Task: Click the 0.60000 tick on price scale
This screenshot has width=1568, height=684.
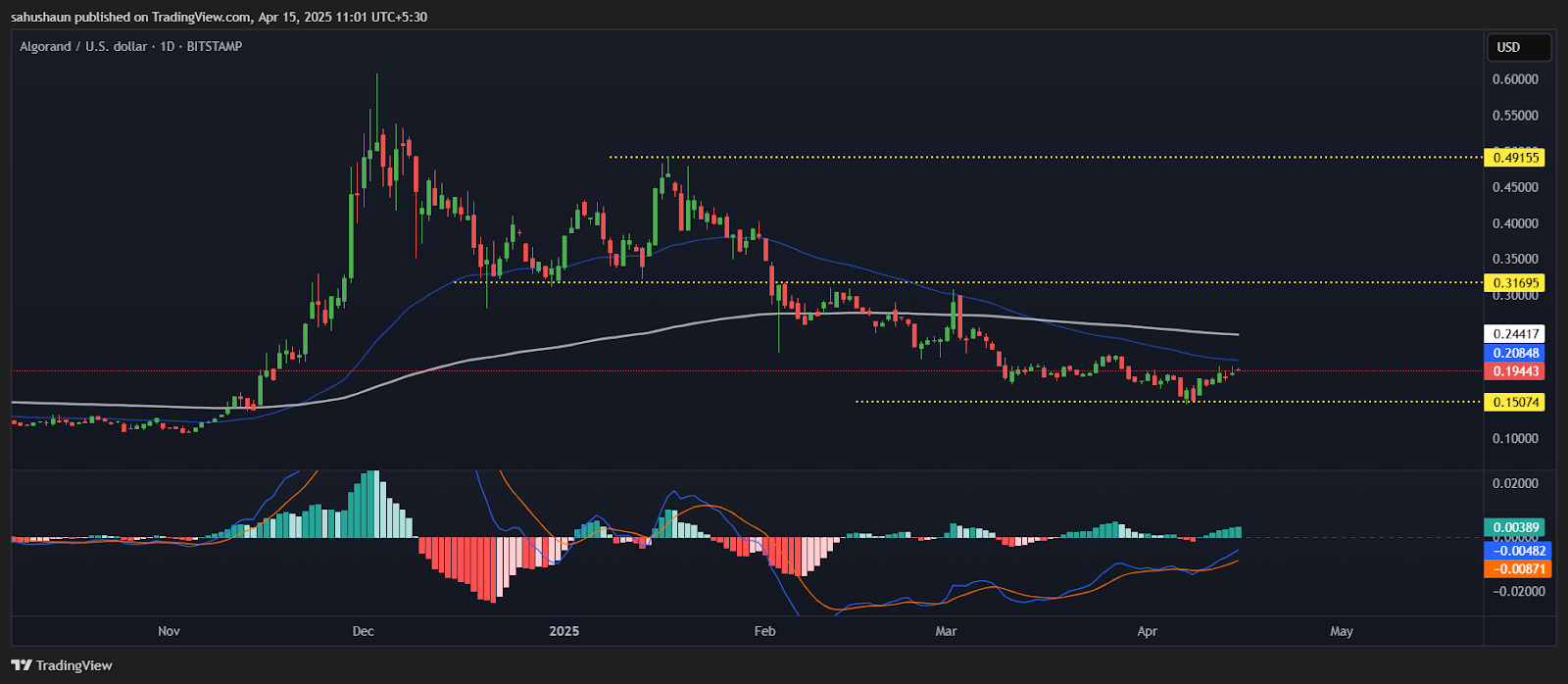Action: click(1515, 79)
